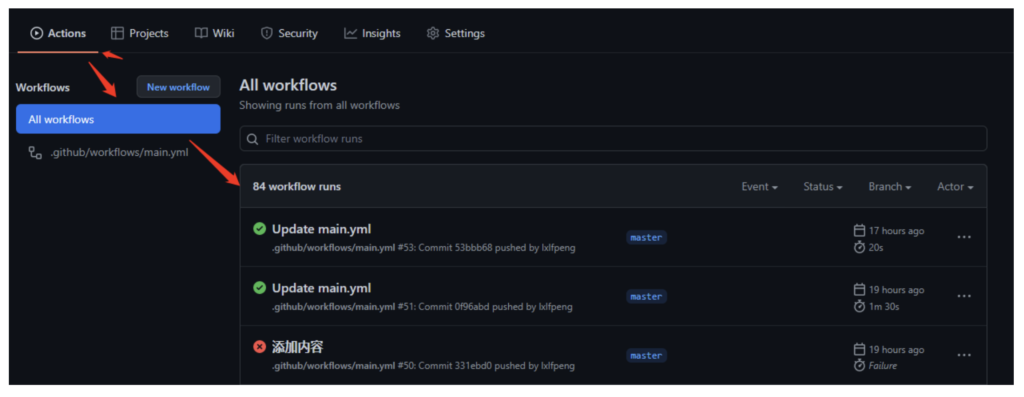This screenshot has width=1024, height=397.
Task: Click '#53: Commit 53bbb68 pushed by lxlfpeng' text
Action: click(x=487, y=248)
